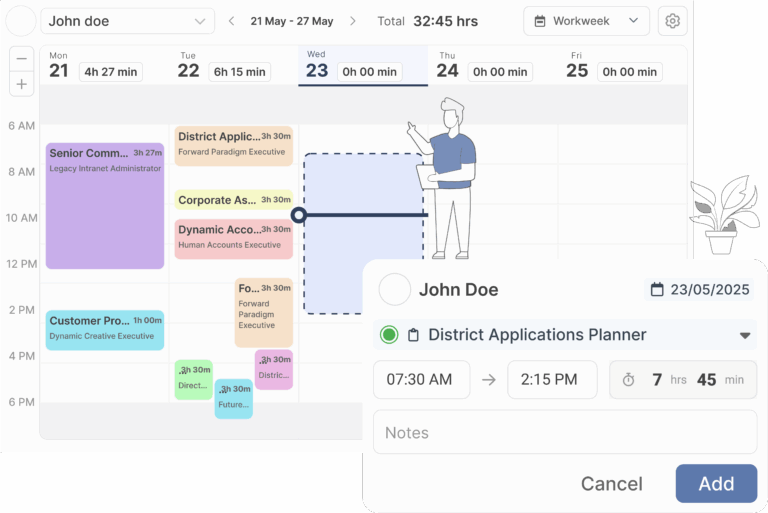Click the calendar icon beside 23/05/2025

click(657, 290)
